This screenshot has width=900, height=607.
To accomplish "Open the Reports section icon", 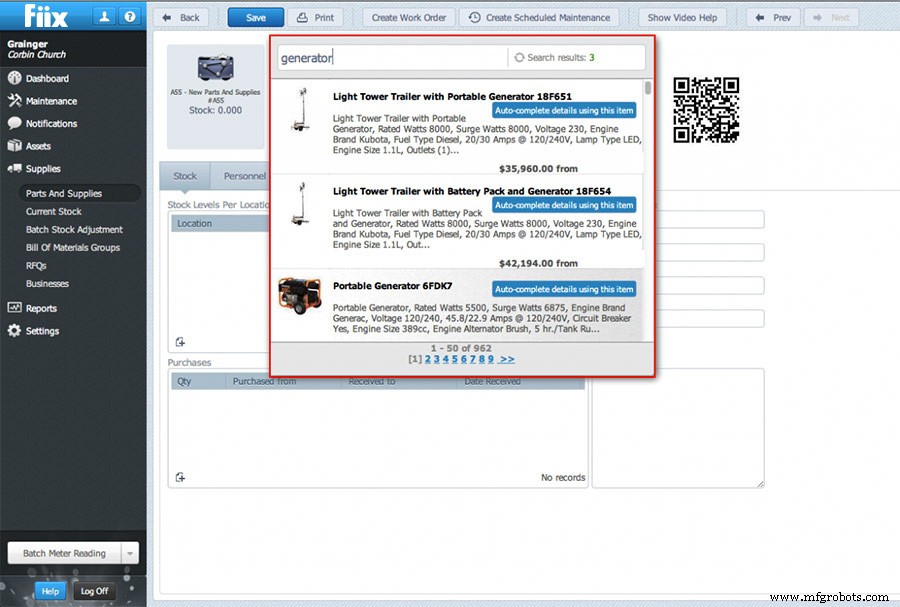I will [x=14, y=308].
